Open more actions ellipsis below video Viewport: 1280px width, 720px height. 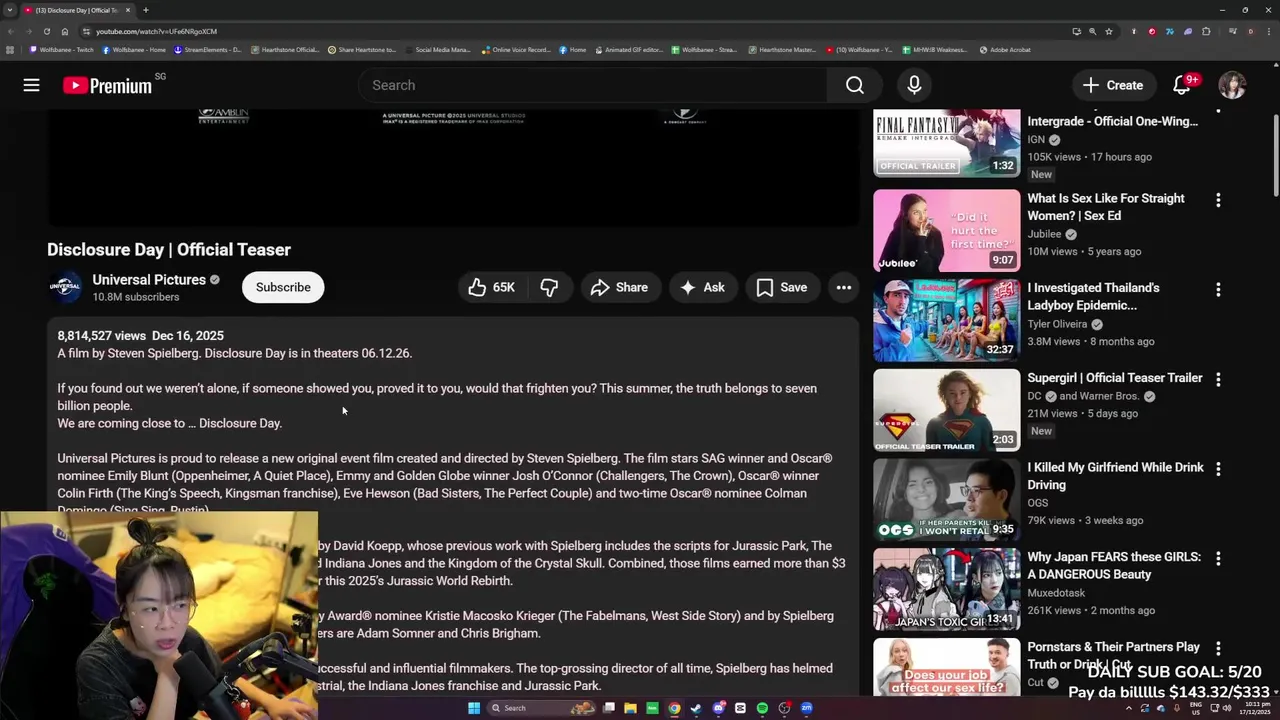point(844,287)
